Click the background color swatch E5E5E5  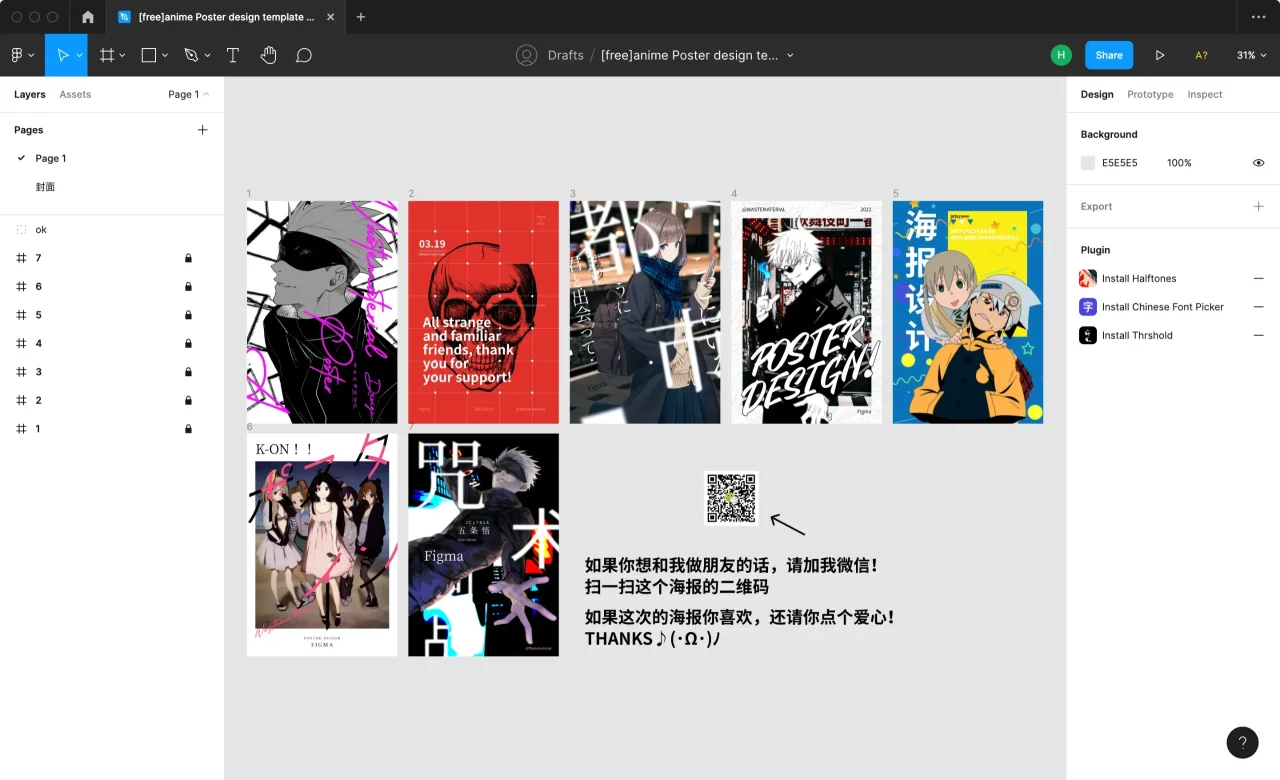1088,163
